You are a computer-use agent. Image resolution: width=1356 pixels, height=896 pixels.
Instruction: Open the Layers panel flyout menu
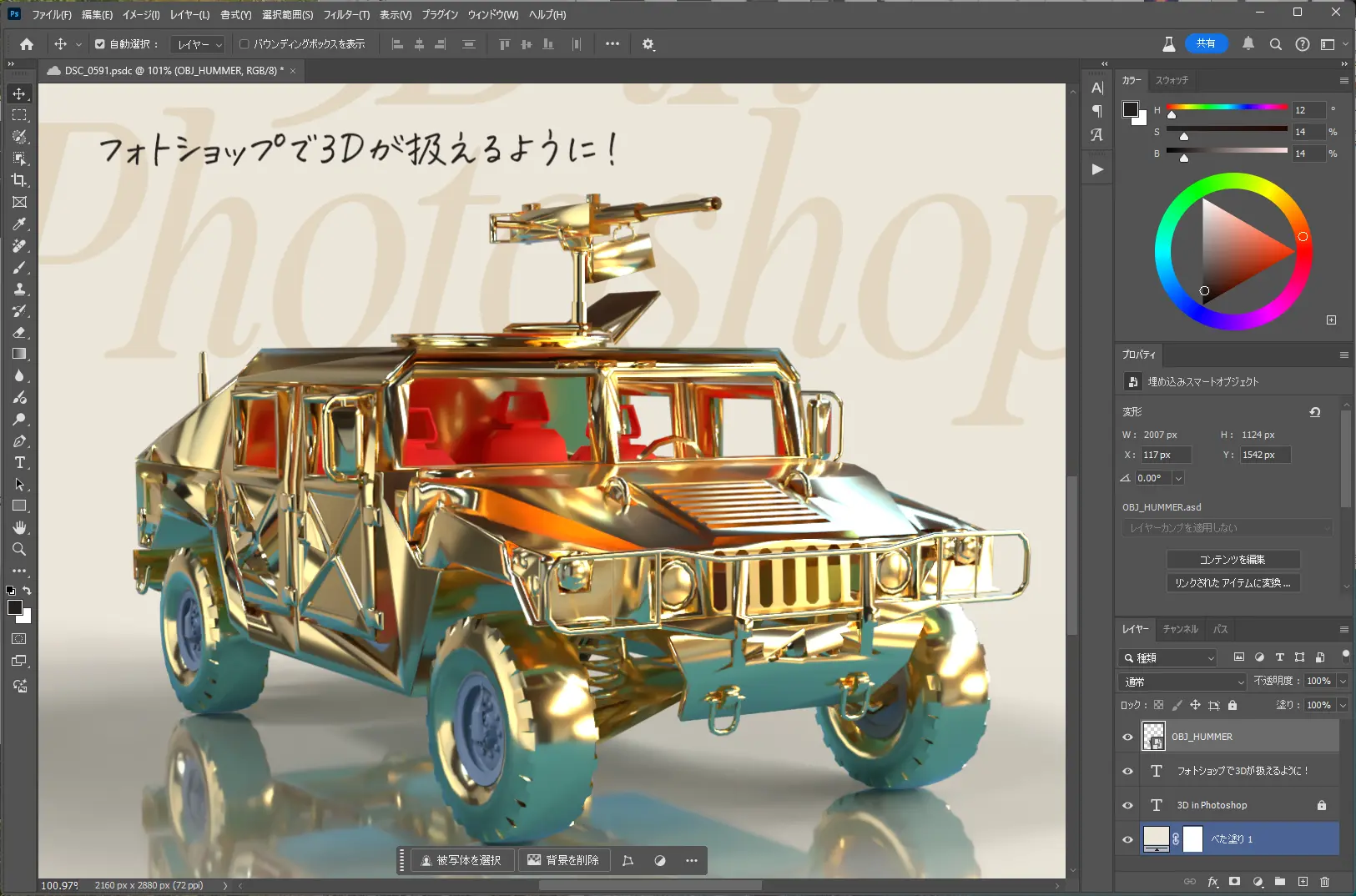tap(1344, 629)
